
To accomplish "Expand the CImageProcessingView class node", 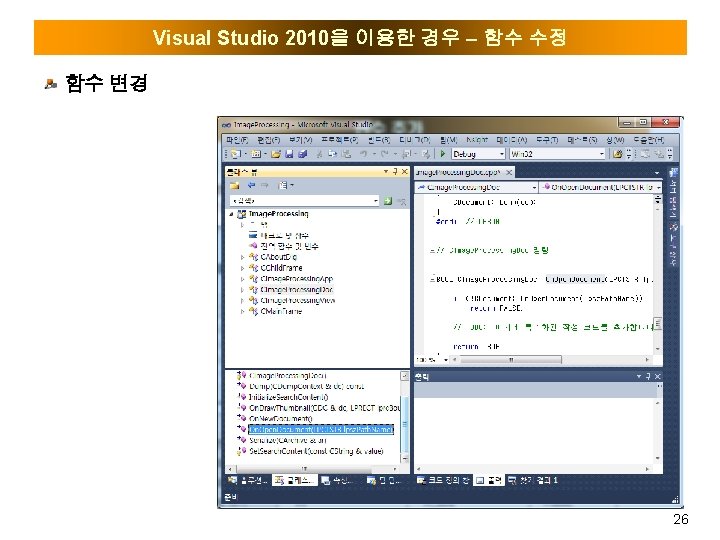I will tap(242, 301).
